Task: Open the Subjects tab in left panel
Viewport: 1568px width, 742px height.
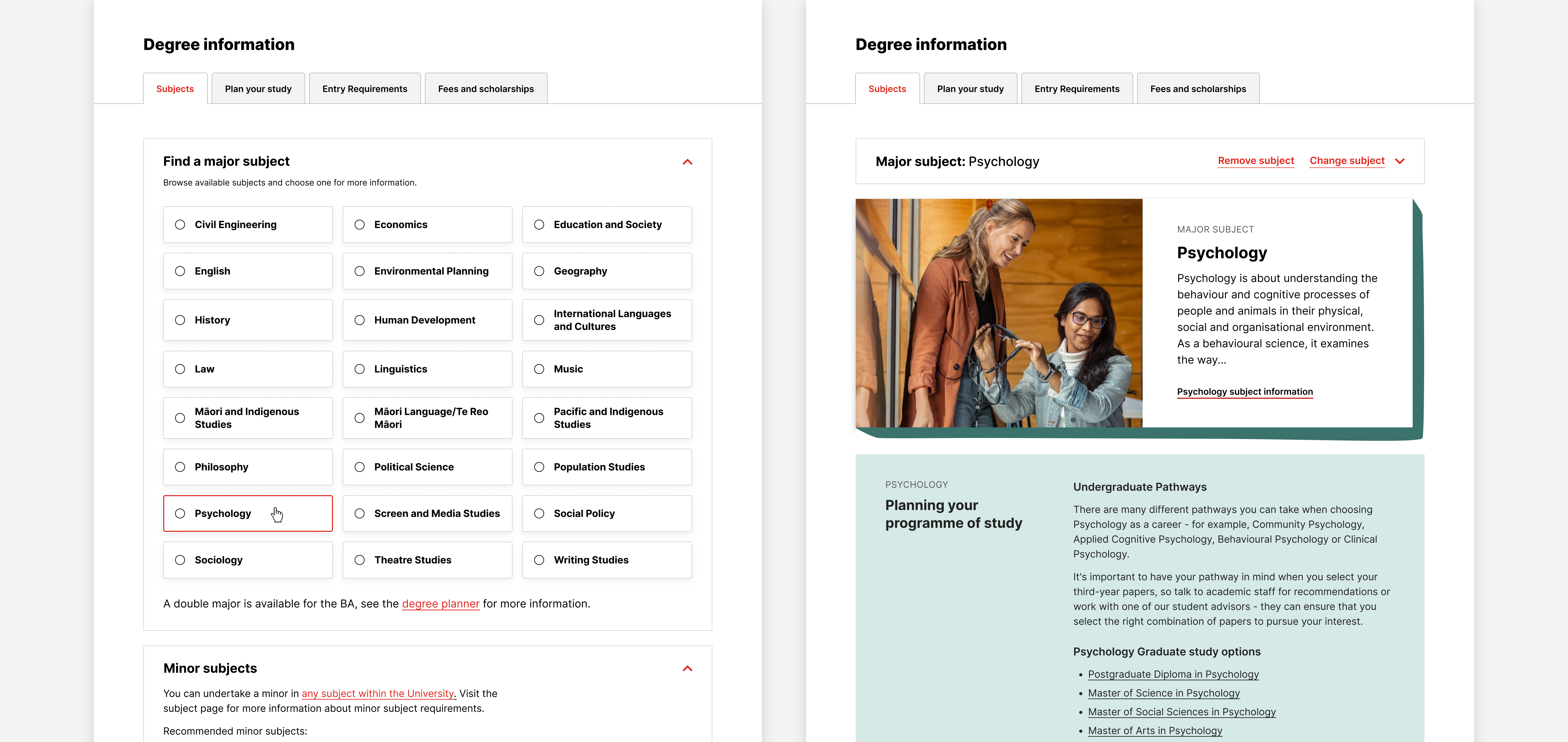Action: click(x=175, y=89)
